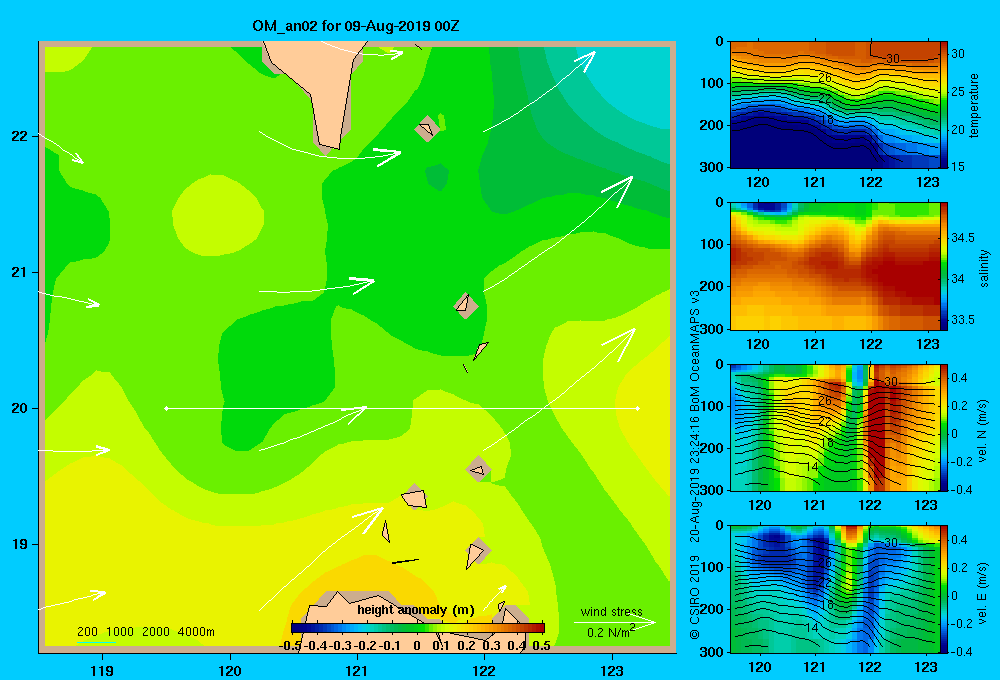Click latitude label 21 on main map
Screen dimensions: 1000x680
[19, 272]
